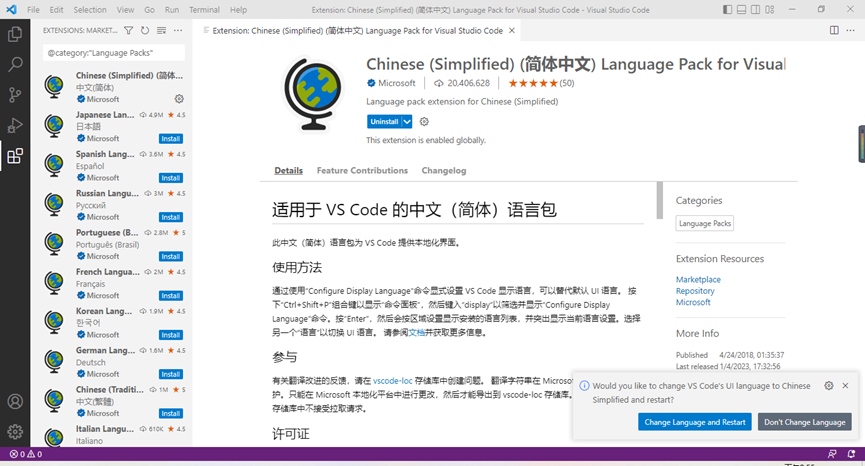Open the View menu
Image resolution: width=865 pixels, height=466 pixels.
[125, 9]
